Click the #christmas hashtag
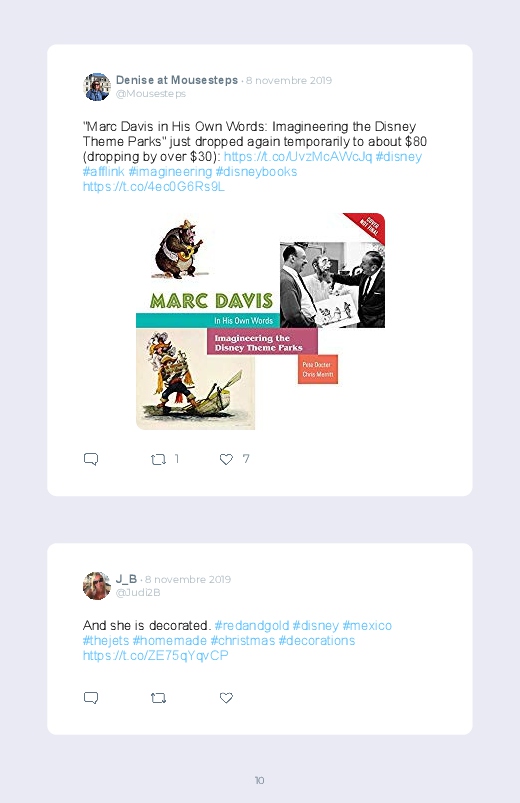 pyautogui.click(x=243, y=641)
